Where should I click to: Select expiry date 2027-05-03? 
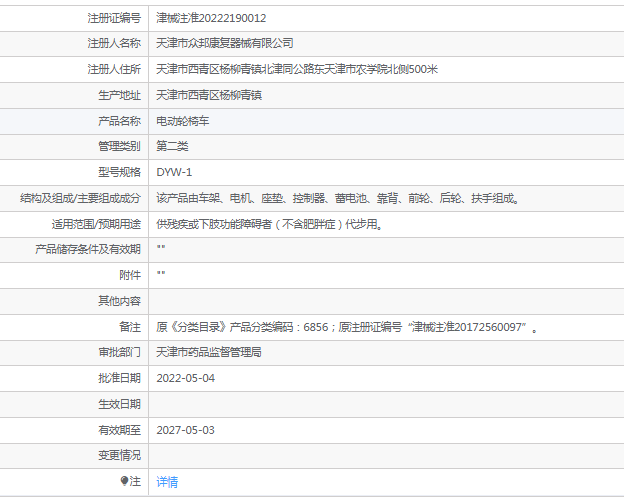coord(185,430)
